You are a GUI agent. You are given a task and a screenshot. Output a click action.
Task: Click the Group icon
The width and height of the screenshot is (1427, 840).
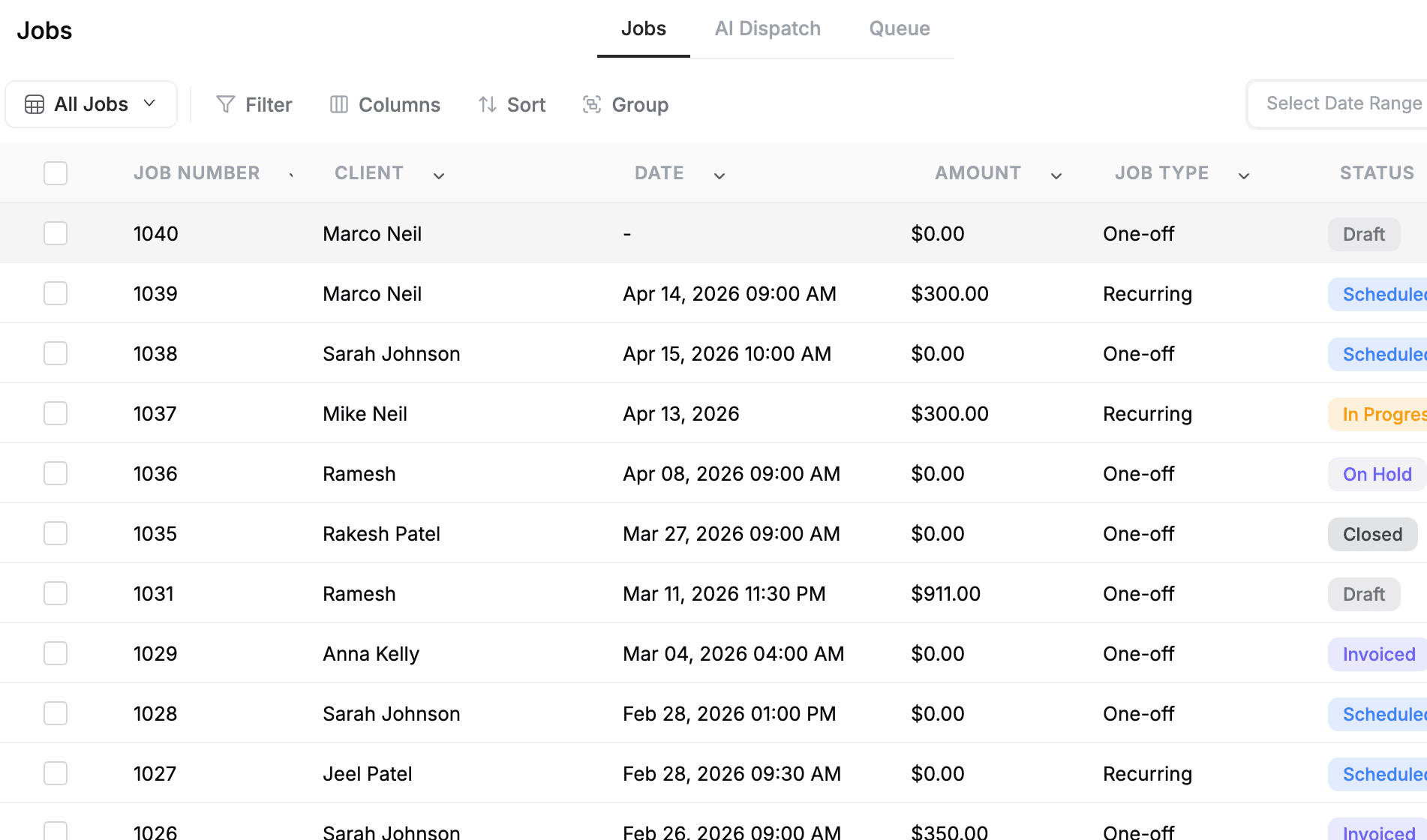(592, 104)
